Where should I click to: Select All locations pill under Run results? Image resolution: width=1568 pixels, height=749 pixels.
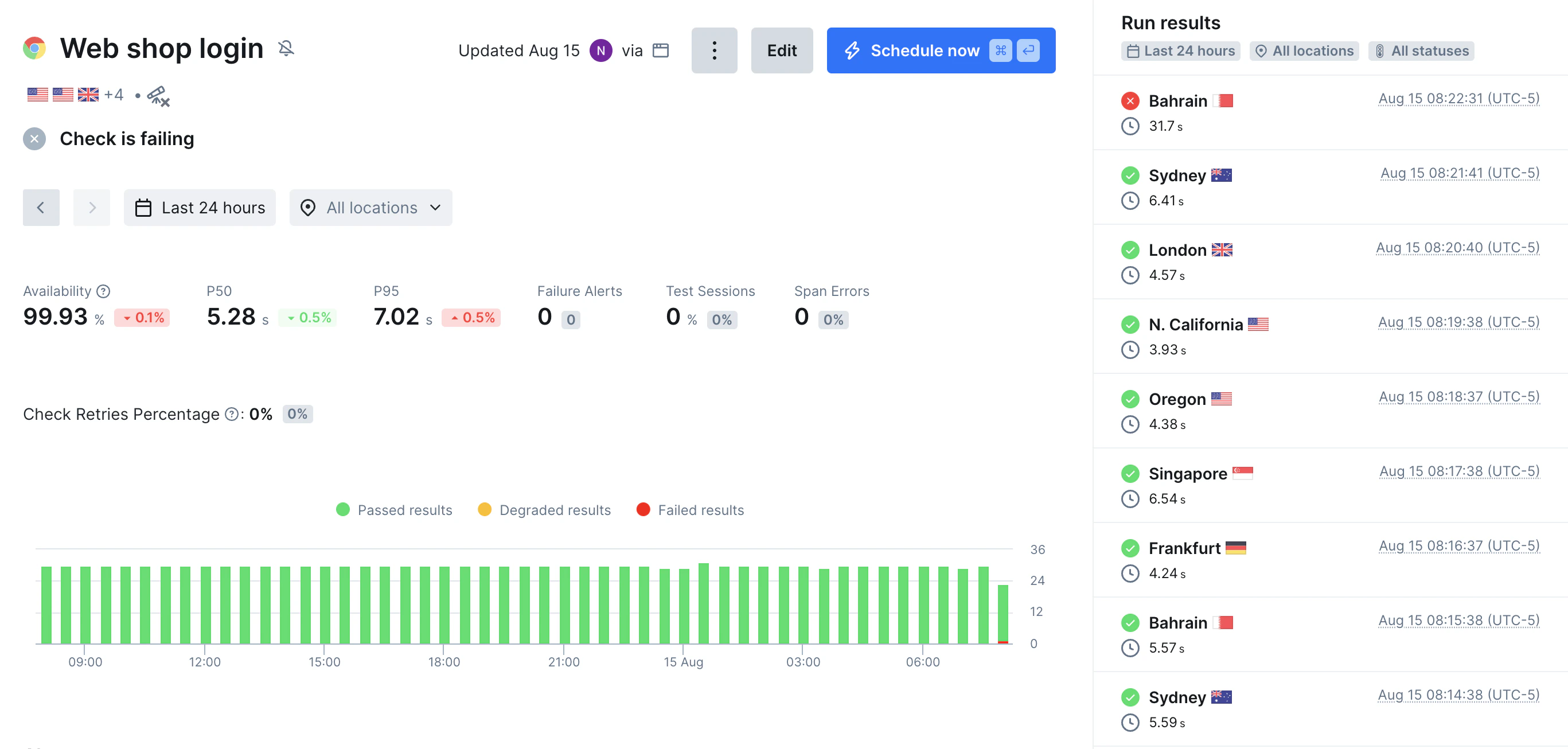click(x=1304, y=50)
